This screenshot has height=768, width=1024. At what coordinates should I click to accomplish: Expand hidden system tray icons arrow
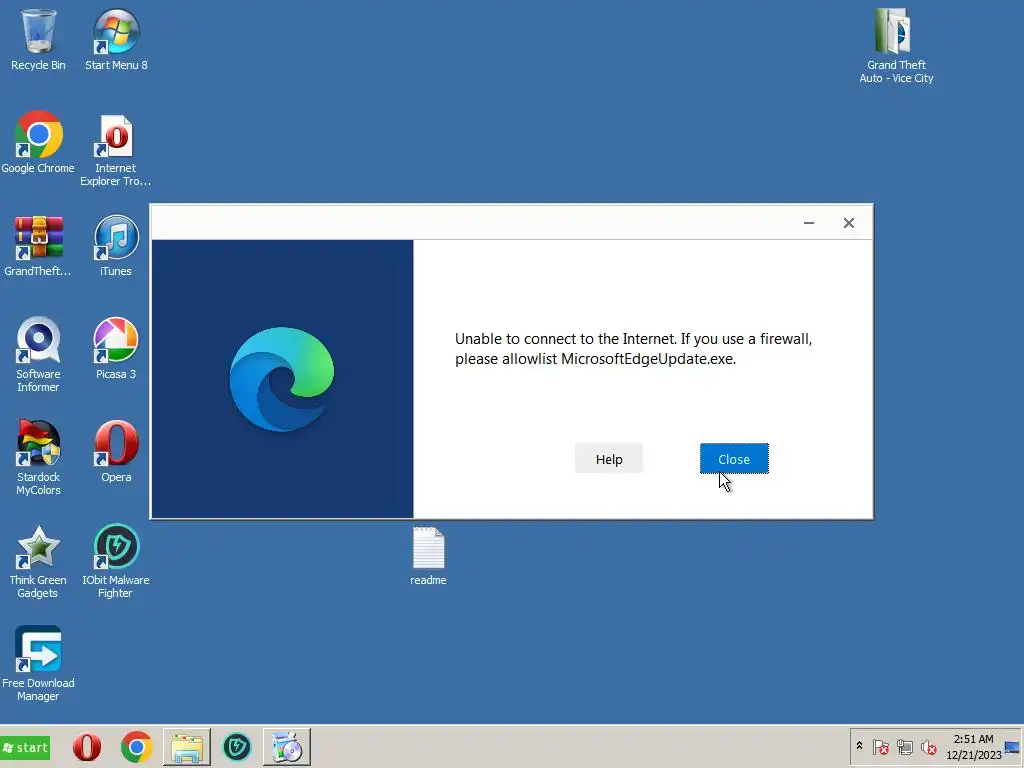pyautogui.click(x=859, y=746)
